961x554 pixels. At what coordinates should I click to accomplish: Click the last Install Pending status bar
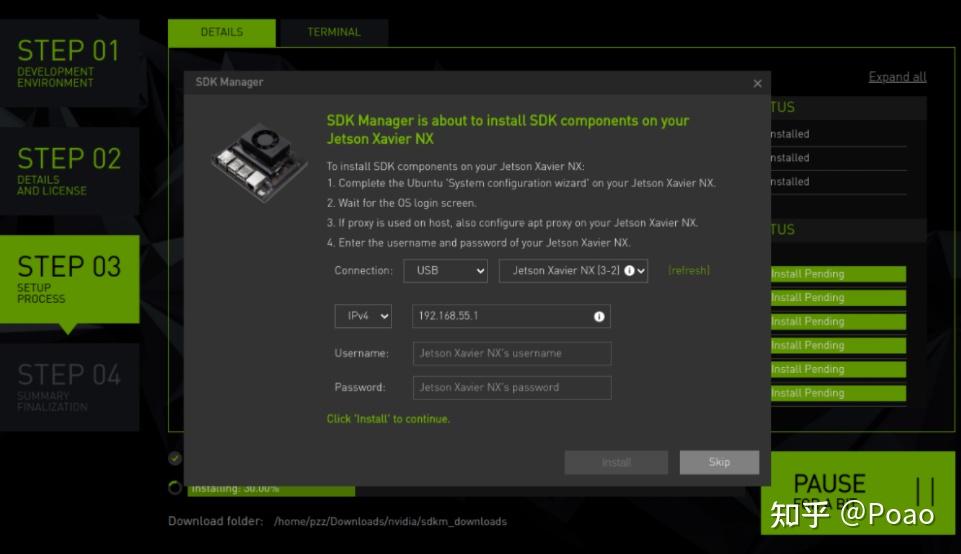[x=838, y=393]
